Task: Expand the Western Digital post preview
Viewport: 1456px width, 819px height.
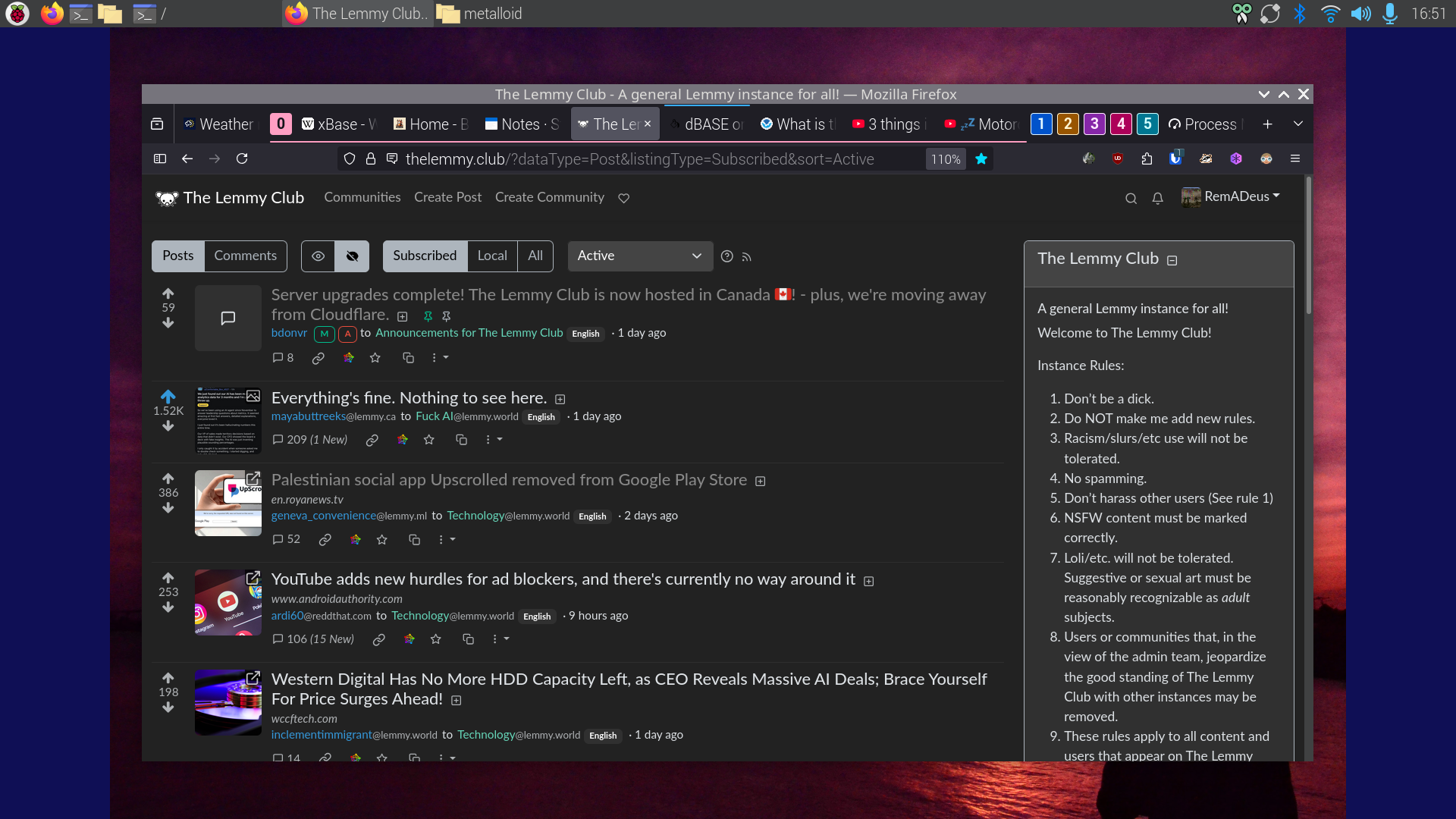Action: click(456, 701)
